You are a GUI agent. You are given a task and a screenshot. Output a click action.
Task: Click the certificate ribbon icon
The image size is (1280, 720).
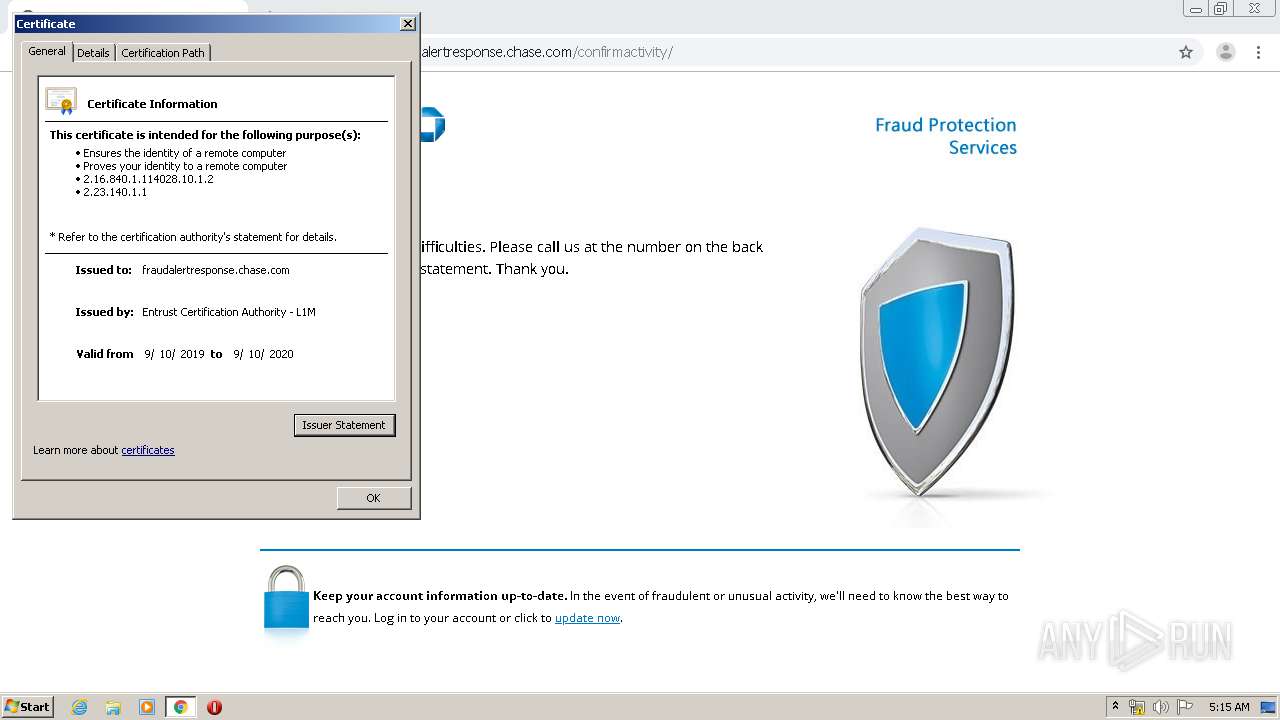pyautogui.click(x=61, y=101)
